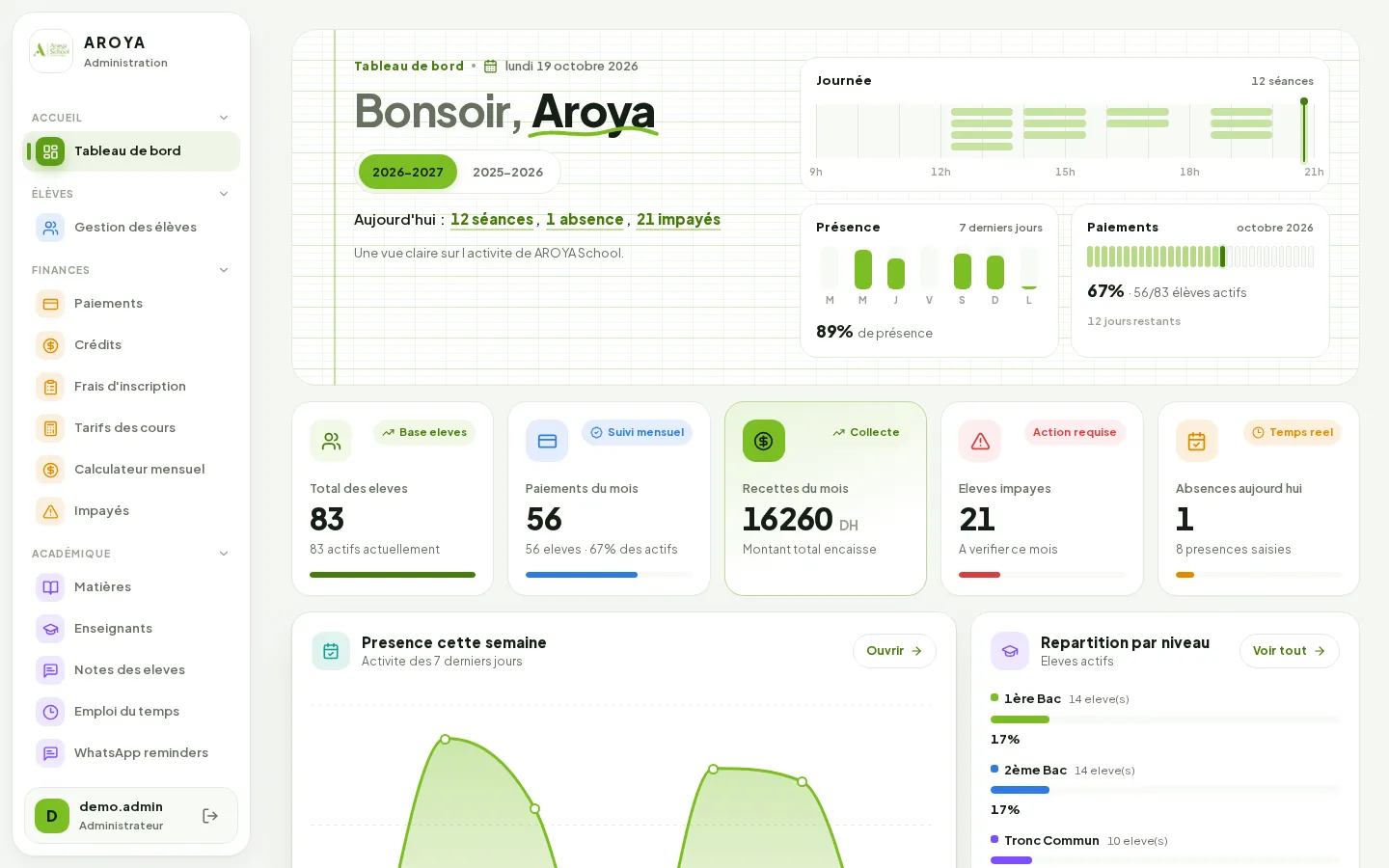Screen dimensions: 1389x868
Task: Click the Crédits coin icon
Action: point(51,345)
